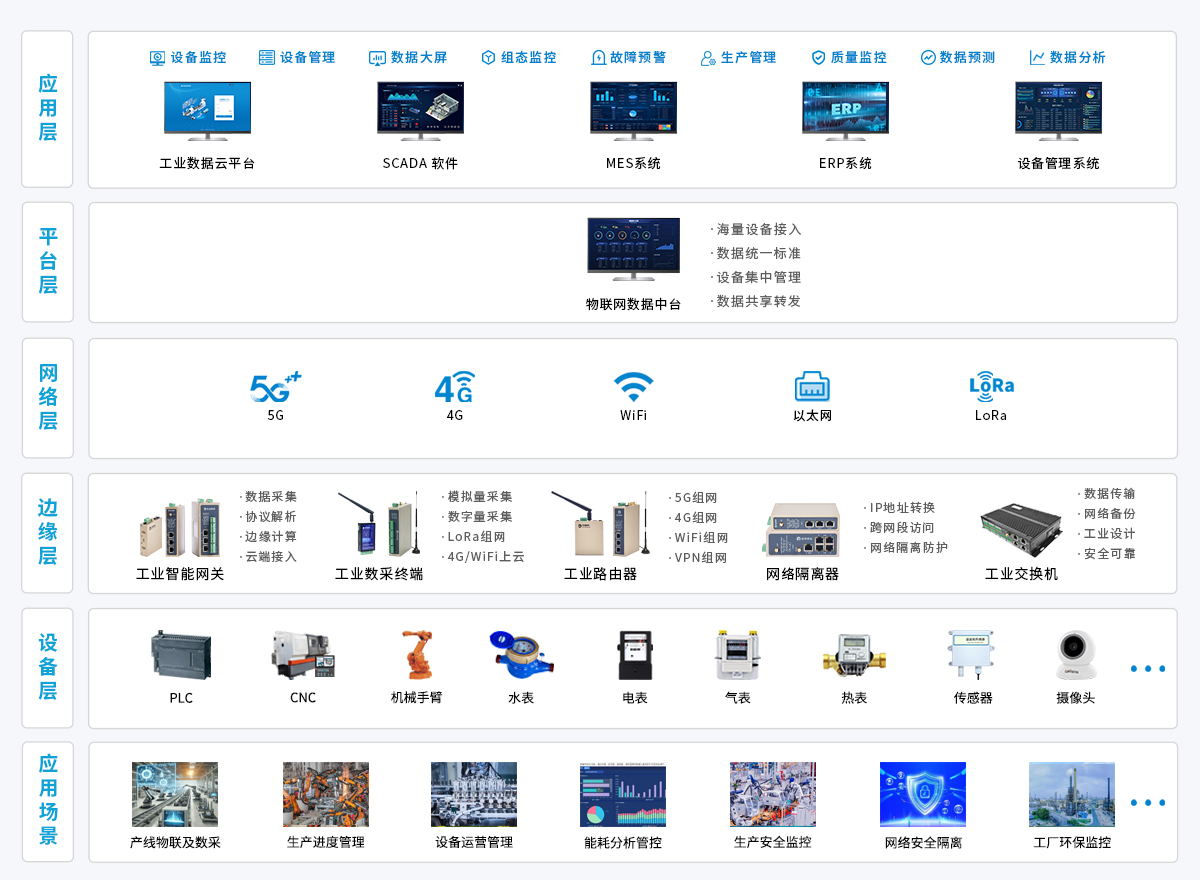
Task: Click the LoRa network icon
Action: [x=991, y=385]
